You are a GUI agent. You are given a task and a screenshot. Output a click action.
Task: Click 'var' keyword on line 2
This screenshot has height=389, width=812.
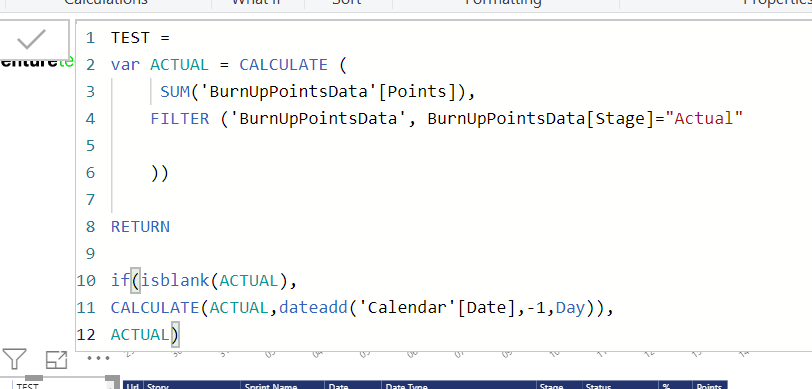click(125, 65)
